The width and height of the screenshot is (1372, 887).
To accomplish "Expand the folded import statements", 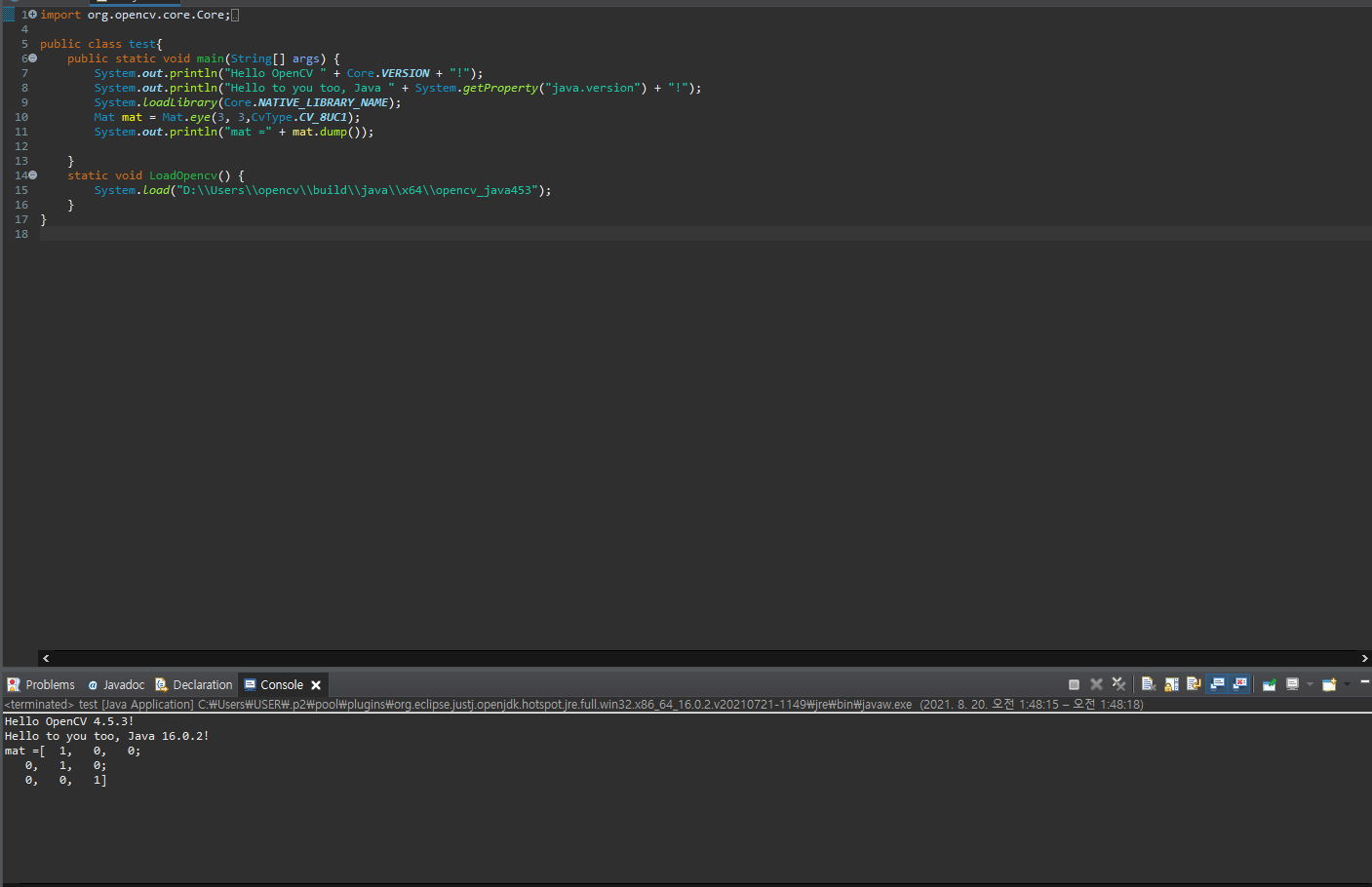I will click(x=32, y=15).
